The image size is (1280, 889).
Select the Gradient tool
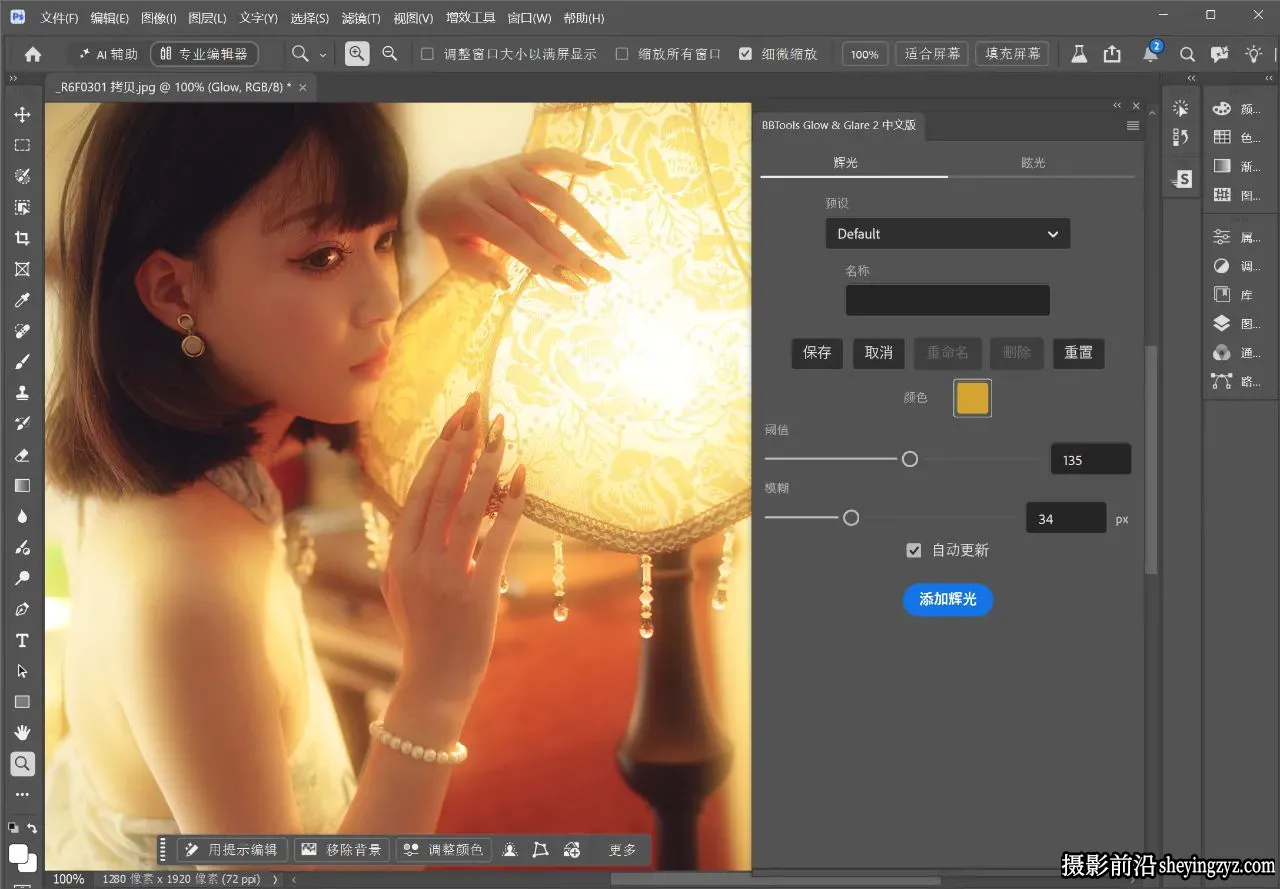click(22, 486)
